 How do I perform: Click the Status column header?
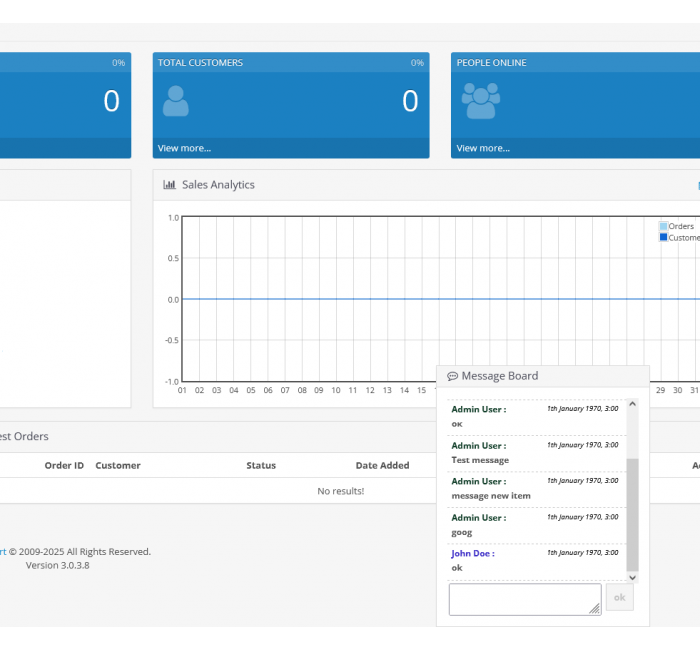click(261, 465)
